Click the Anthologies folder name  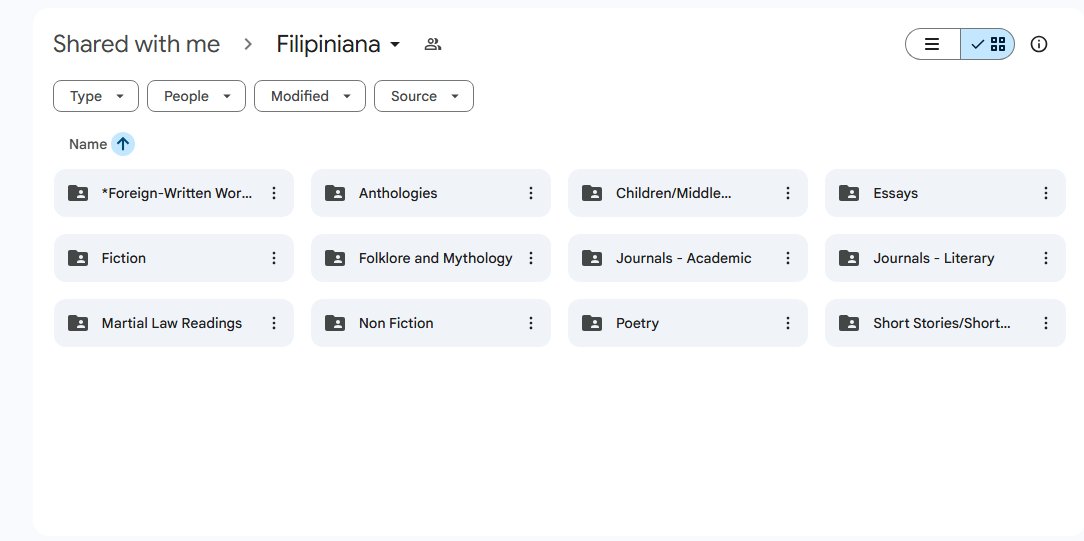(x=398, y=193)
